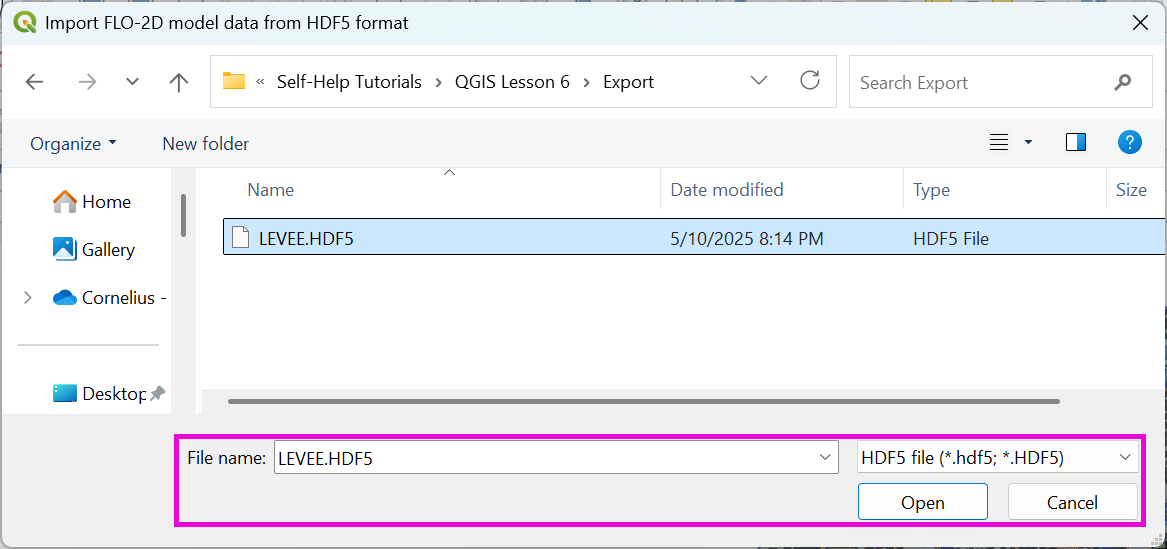Screen dimensions: 1167x549
Task: Open the Help question mark icon
Action: click(x=1129, y=143)
